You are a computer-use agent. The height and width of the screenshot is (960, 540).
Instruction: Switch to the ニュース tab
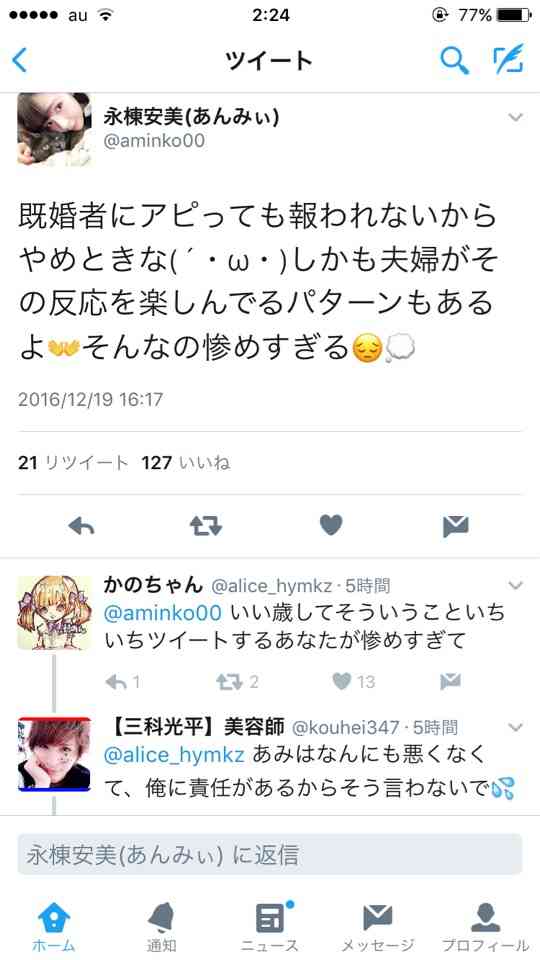[x=270, y=926]
